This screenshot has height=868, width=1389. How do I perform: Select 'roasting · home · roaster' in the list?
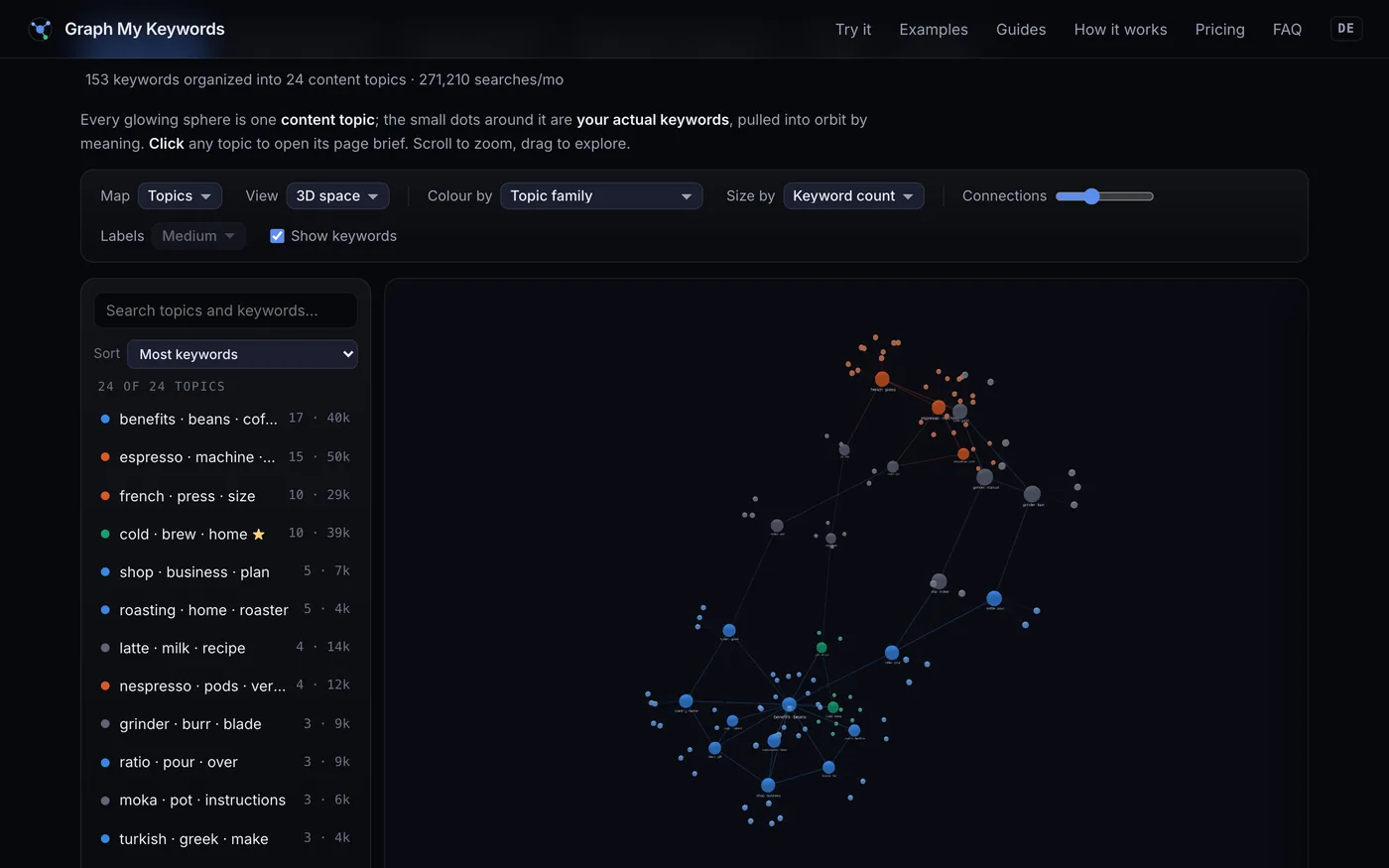pos(225,610)
